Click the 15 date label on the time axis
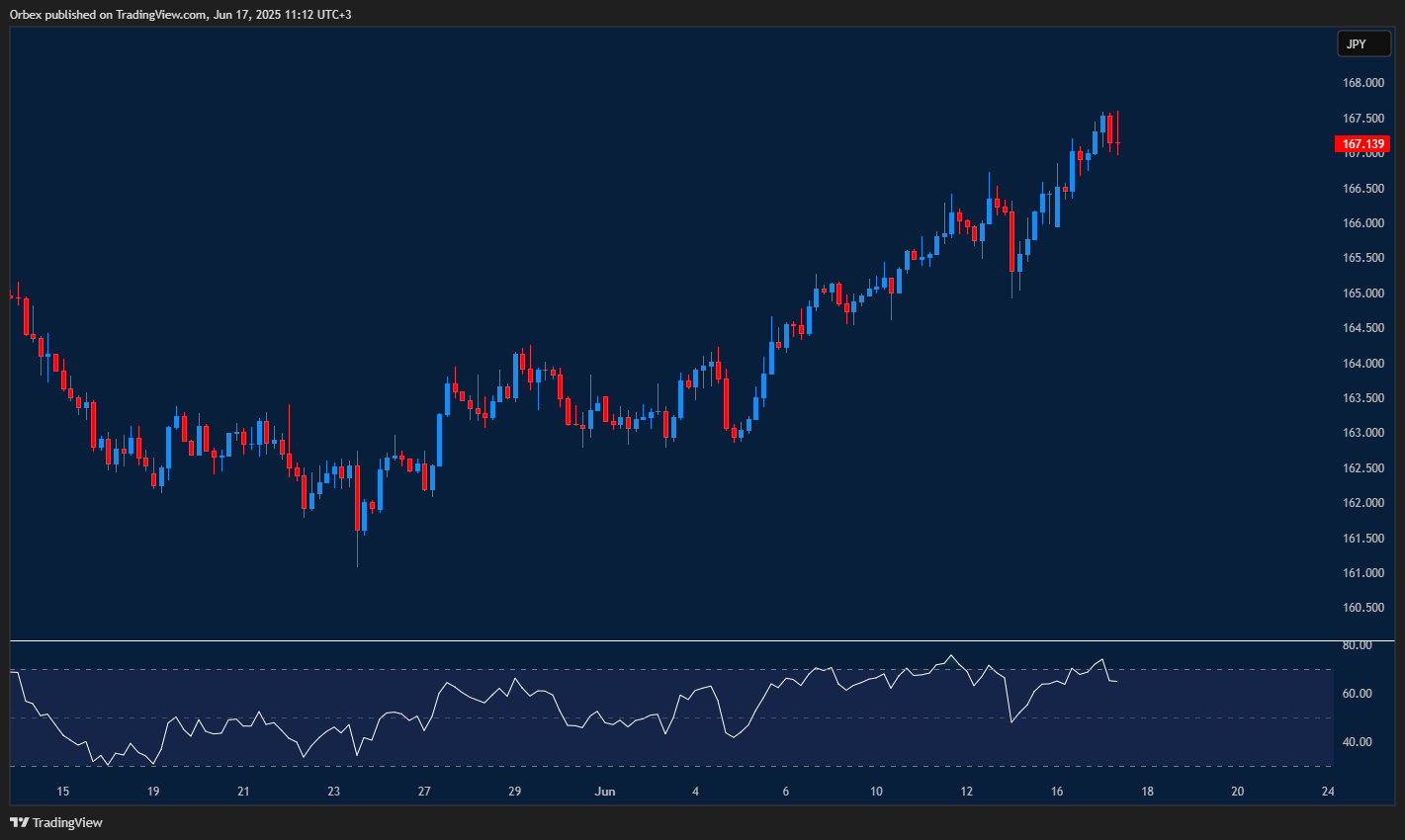 click(x=63, y=792)
